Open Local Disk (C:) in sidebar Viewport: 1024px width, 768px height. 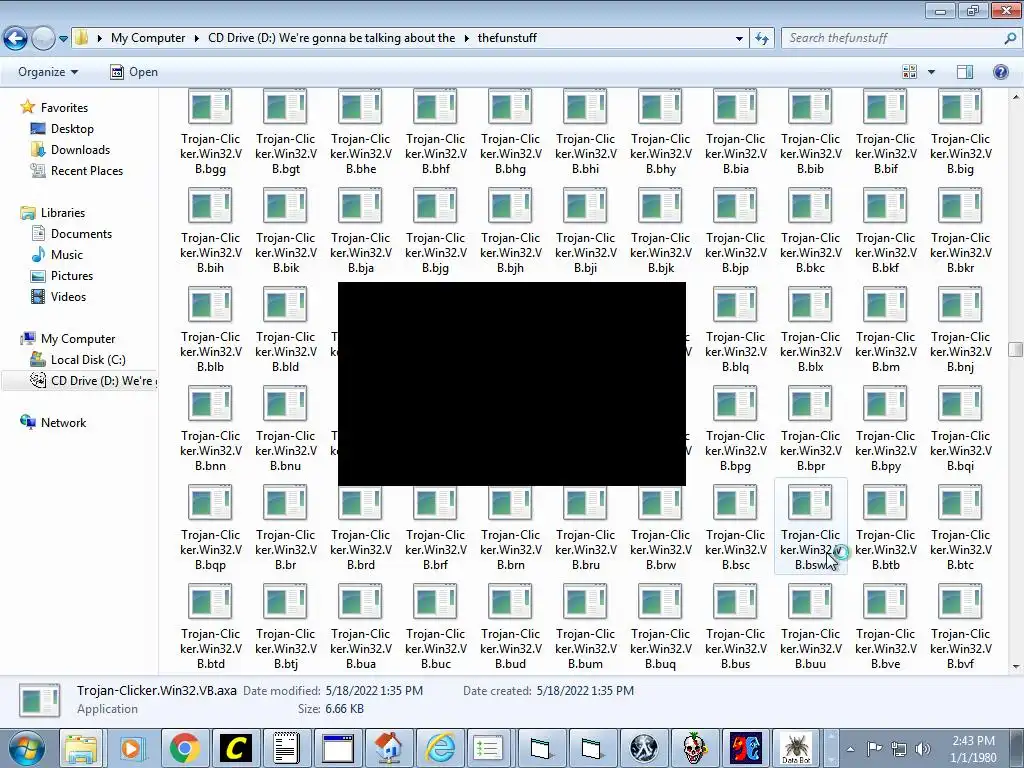tap(88, 360)
